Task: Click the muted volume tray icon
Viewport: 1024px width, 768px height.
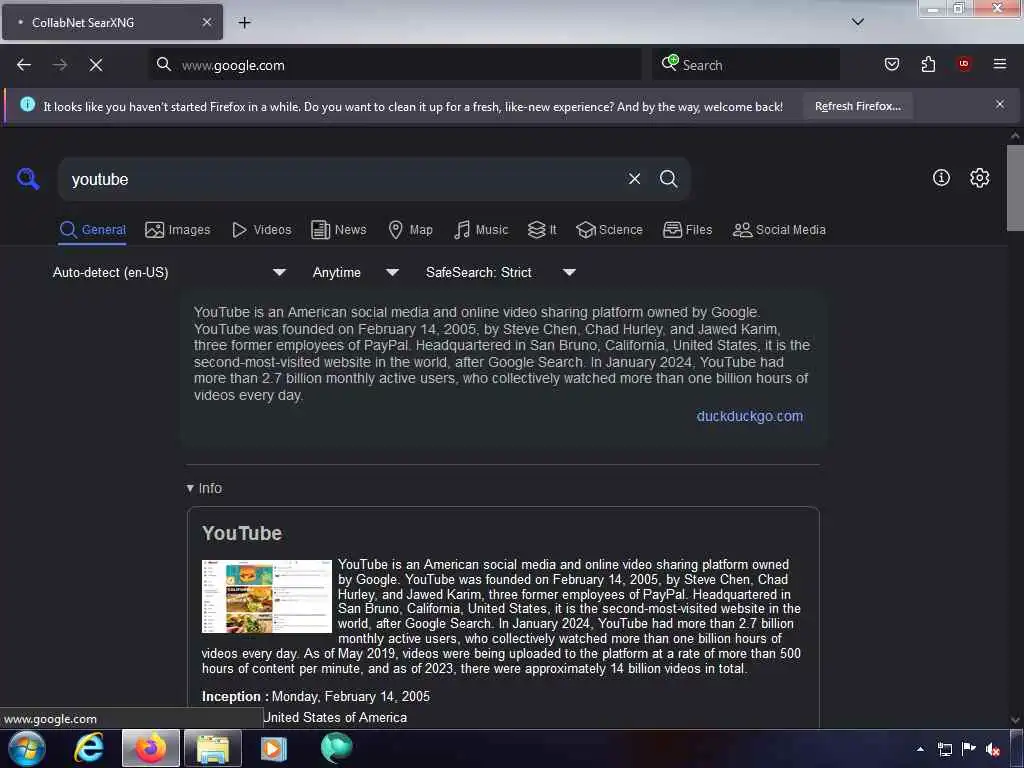Action: pyautogui.click(x=993, y=749)
